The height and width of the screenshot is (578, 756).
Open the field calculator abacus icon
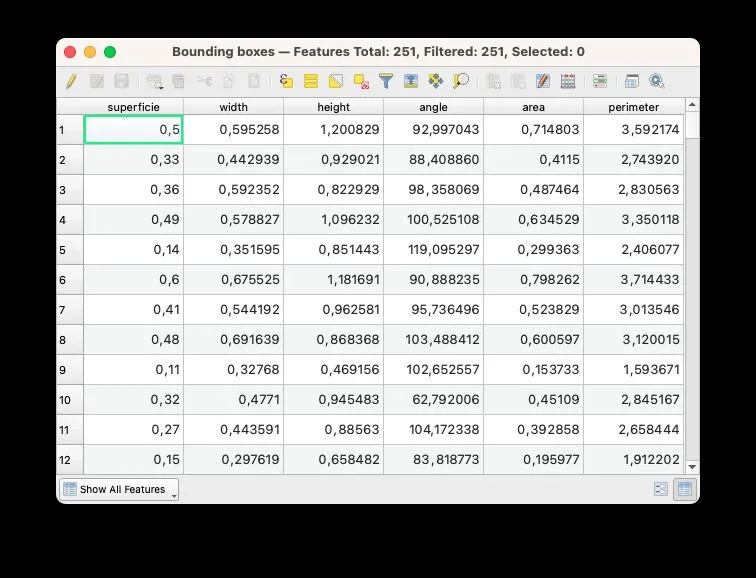point(568,81)
